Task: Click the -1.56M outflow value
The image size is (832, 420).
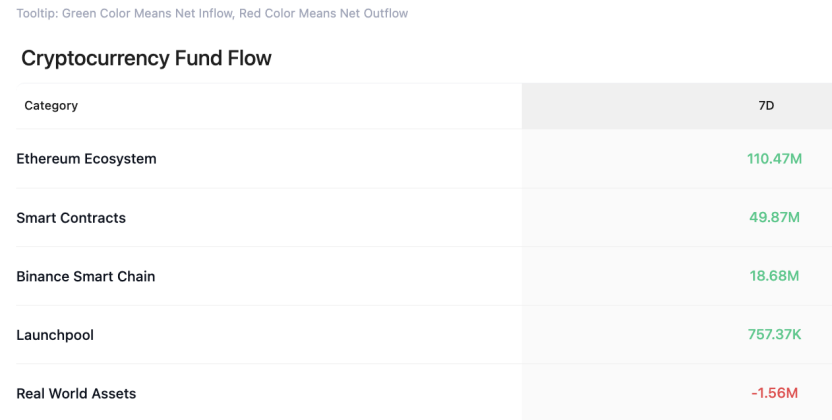Action: (x=774, y=393)
